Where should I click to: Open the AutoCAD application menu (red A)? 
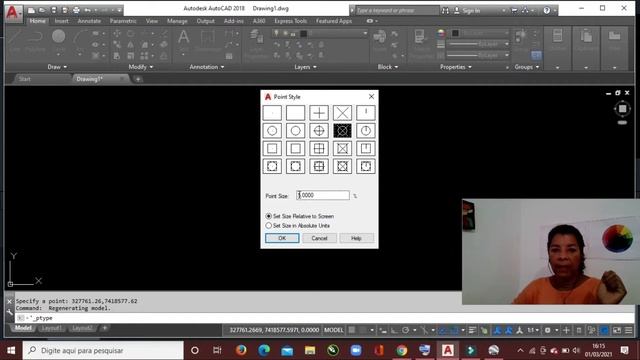tap(13, 13)
